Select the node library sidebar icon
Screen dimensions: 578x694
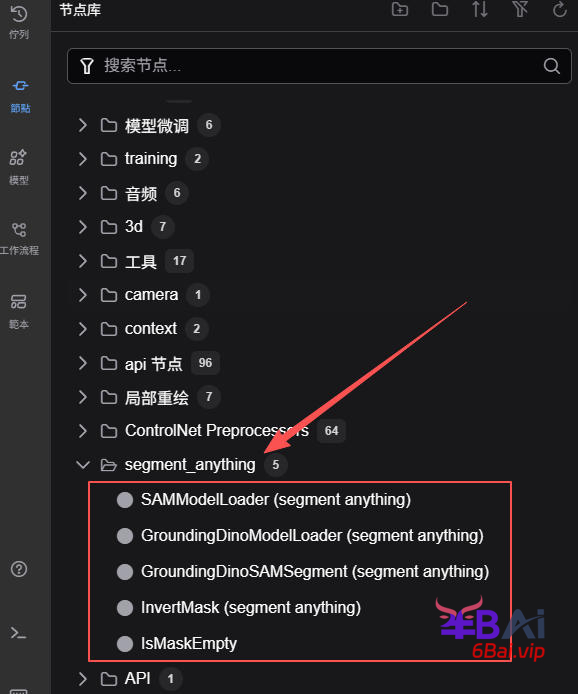20,96
